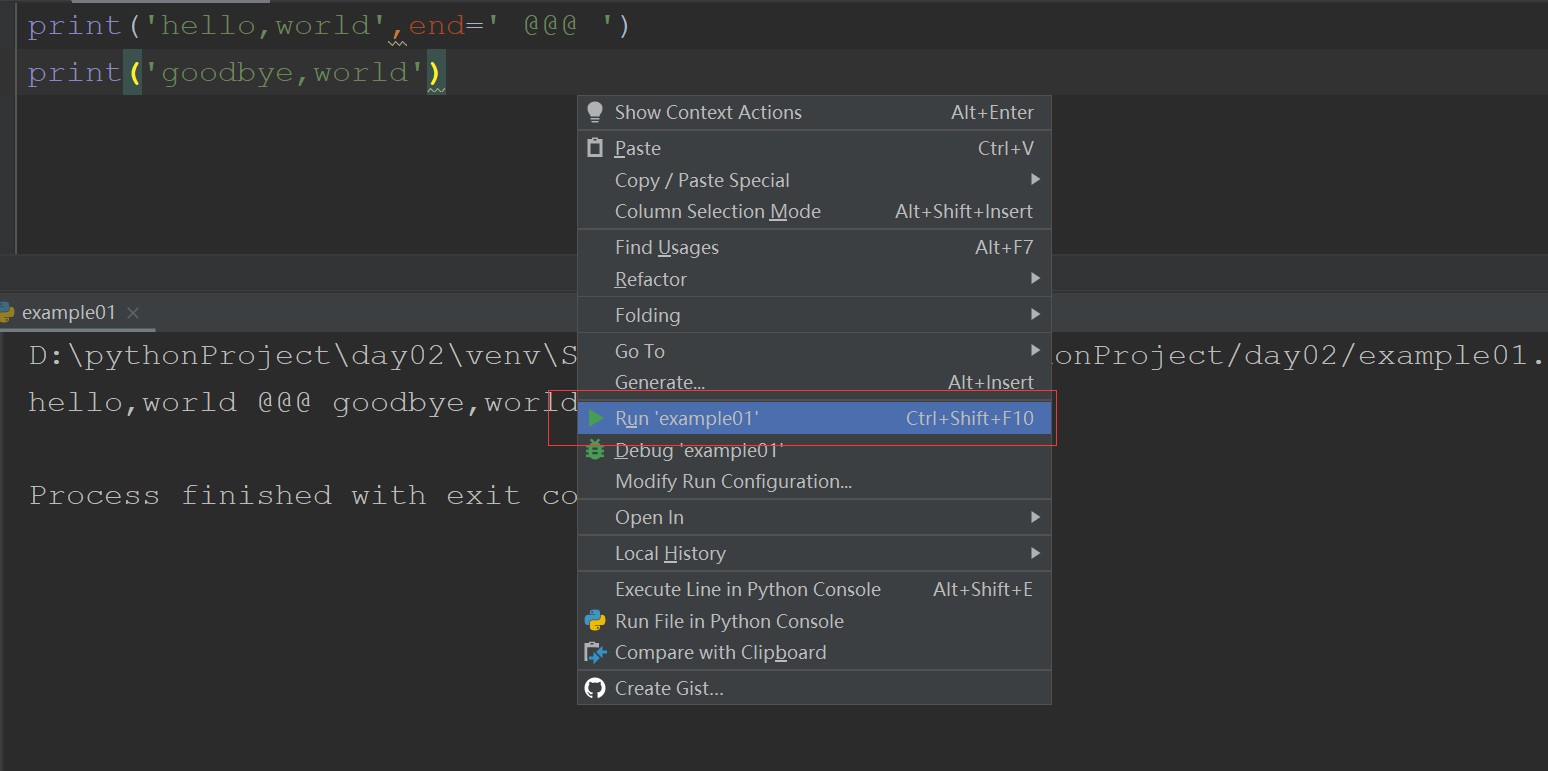Close the example01 run tab

133,313
